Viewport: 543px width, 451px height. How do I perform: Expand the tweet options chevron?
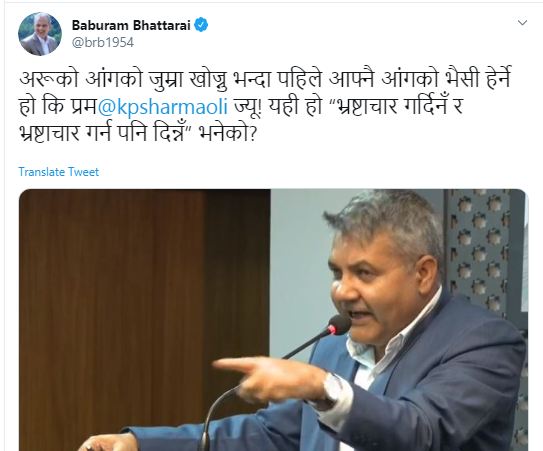click(x=522, y=23)
